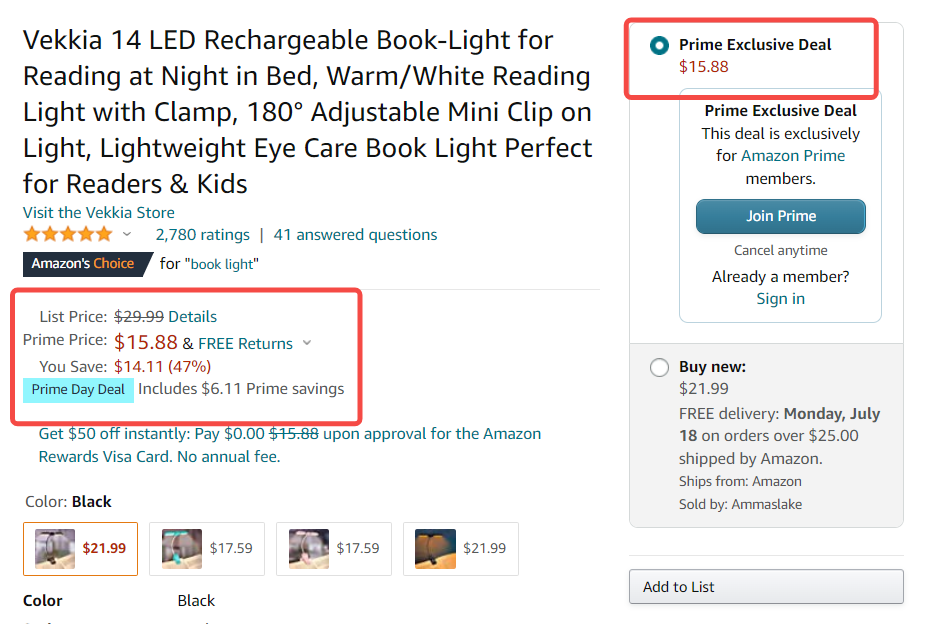Expand the star rating dropdown chevron
Image resolution: width=937 pixels, height=624 pixels.
pyautogui.click(x=127, y=234)
